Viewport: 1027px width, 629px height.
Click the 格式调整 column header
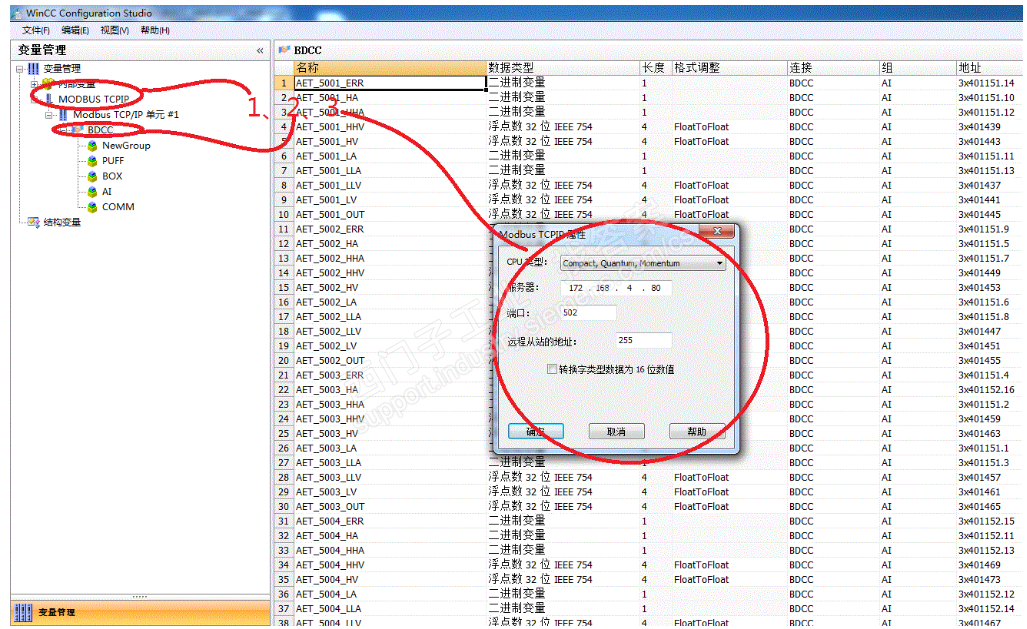(729, 67)
